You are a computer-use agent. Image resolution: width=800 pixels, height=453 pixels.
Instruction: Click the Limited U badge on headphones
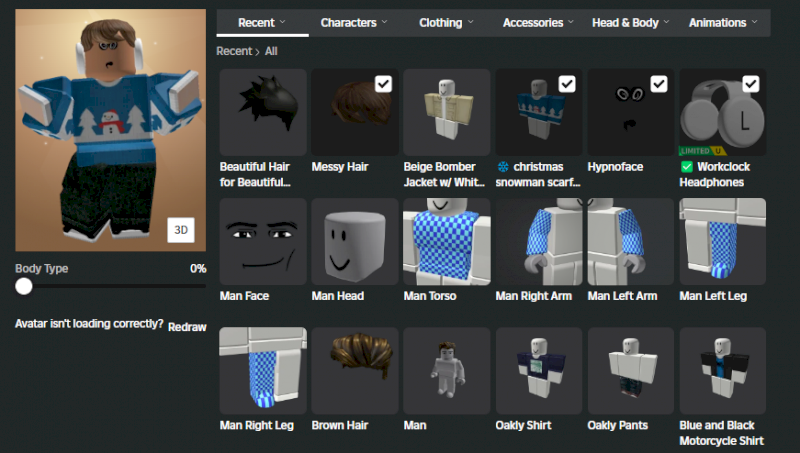(x=702, y=150)
